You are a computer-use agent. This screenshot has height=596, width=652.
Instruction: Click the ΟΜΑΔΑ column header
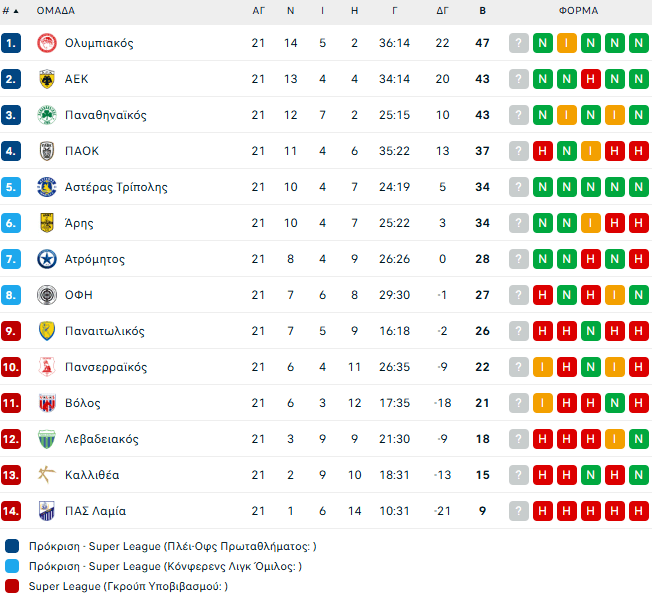tap(56, 11)
